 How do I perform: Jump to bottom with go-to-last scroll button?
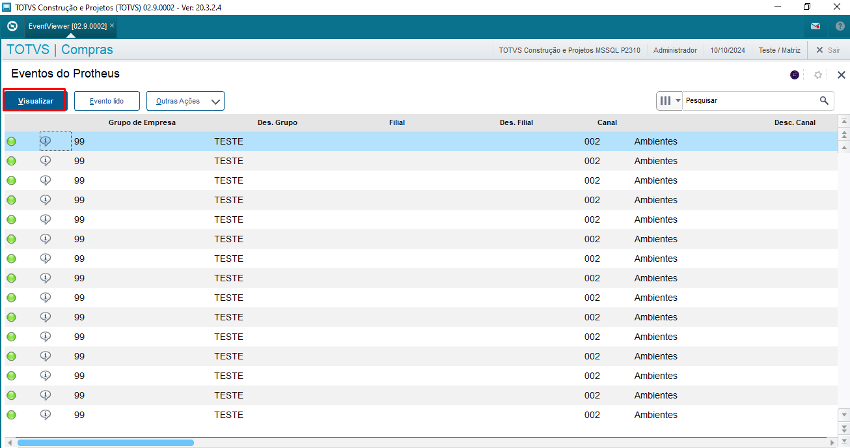(844, 440)
